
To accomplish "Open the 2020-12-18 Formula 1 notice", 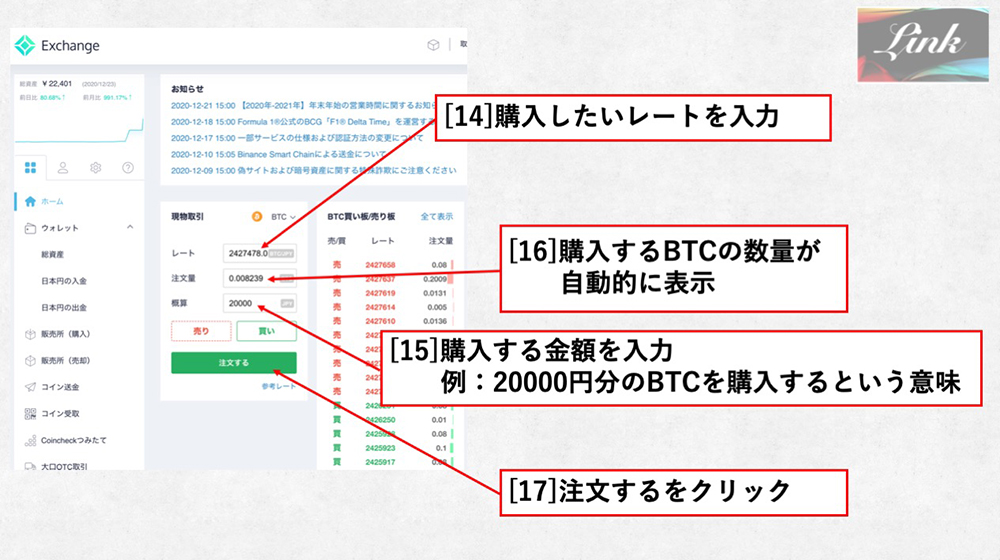I will coord(302,122).
